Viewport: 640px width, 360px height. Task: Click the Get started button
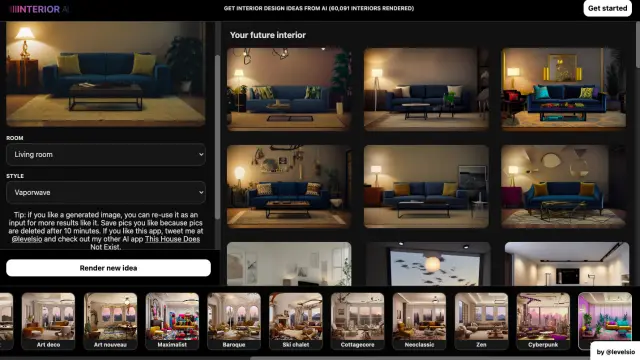pyautogui.click(x=607, y=8)
